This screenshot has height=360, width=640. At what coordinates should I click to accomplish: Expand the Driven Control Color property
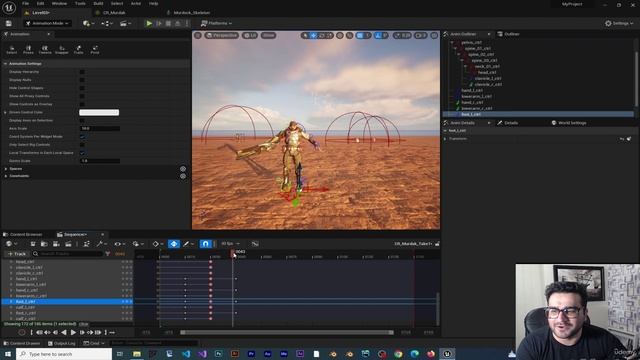tap(5, 112)
